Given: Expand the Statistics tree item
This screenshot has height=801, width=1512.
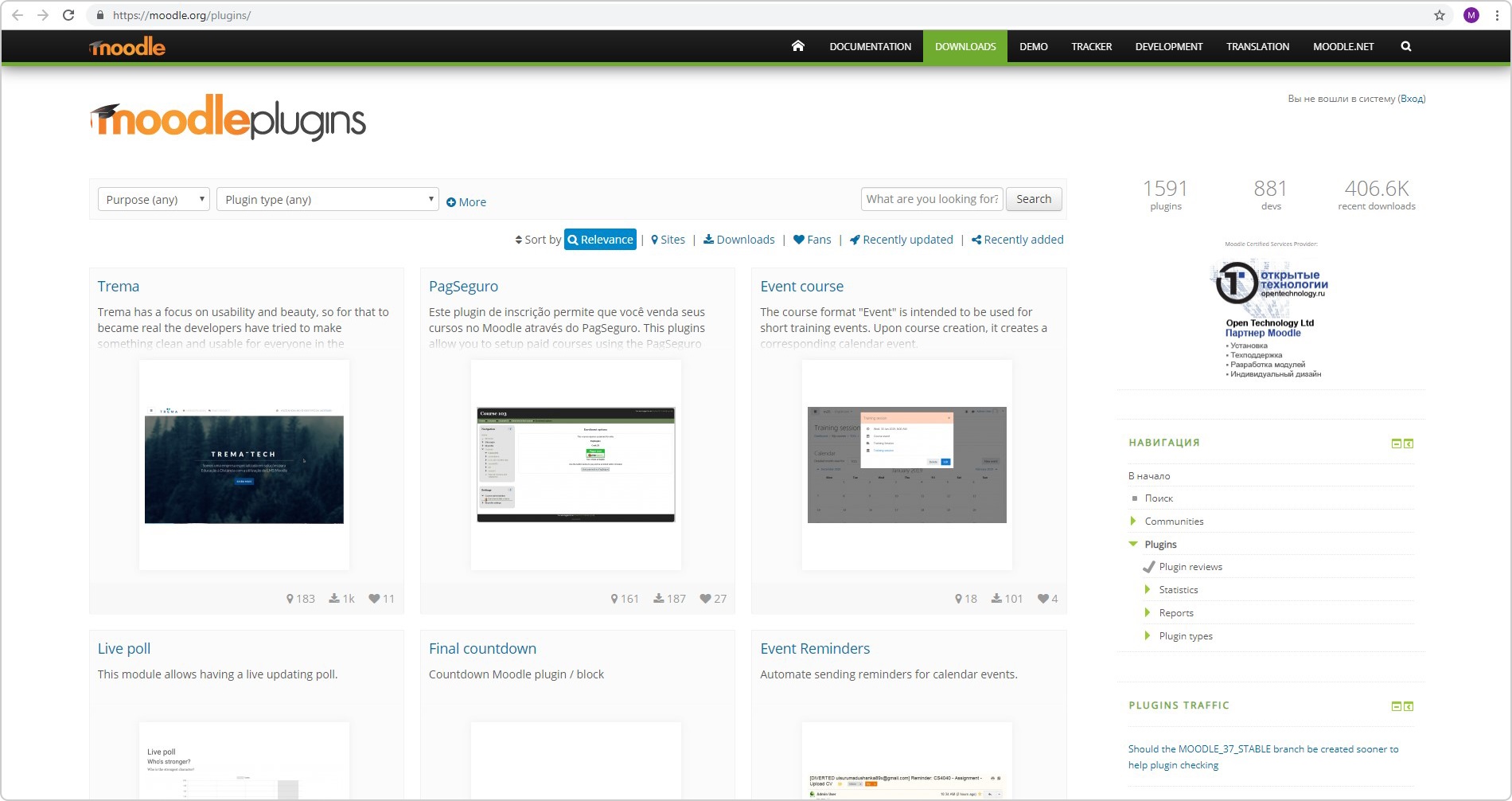Looking at the screenshot, I should 1148,590.
